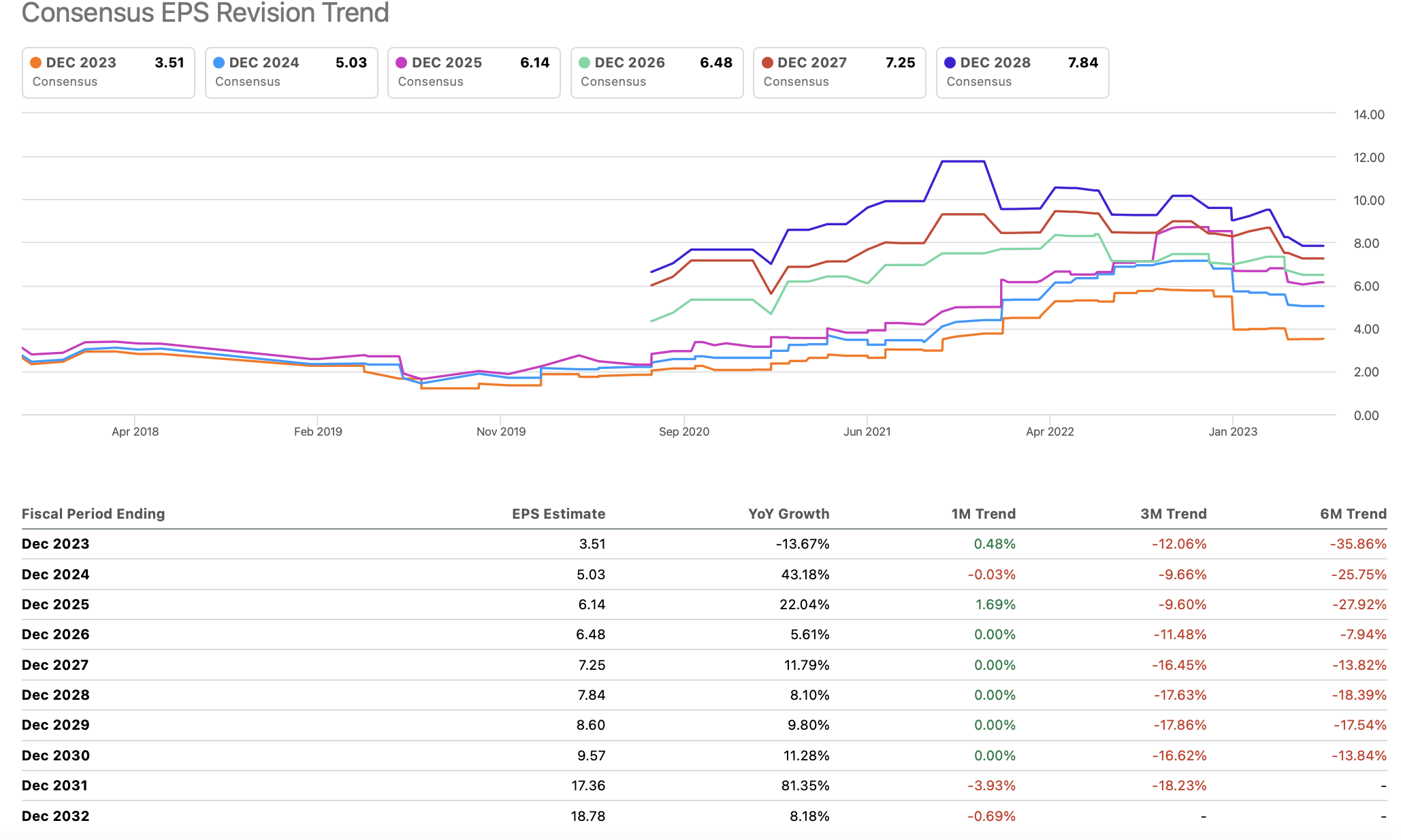Click the 1M Trend column header

click(983, 514)
